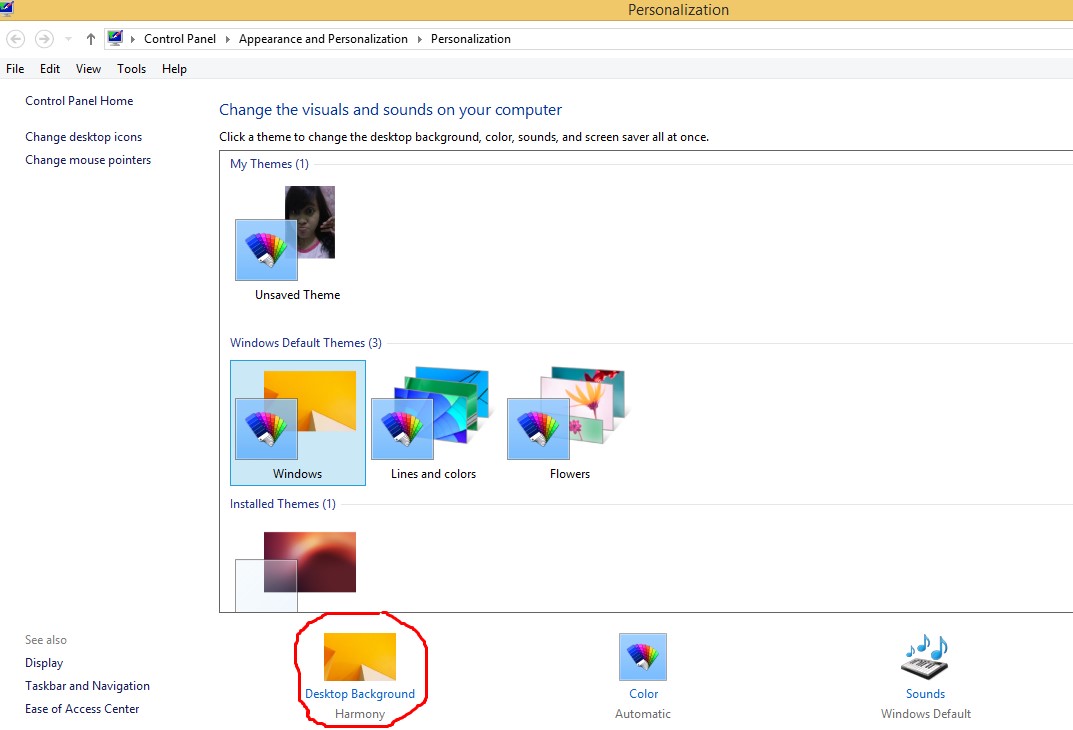
Task: Click the Installed Themes (1) header
Action: point(283,504)
